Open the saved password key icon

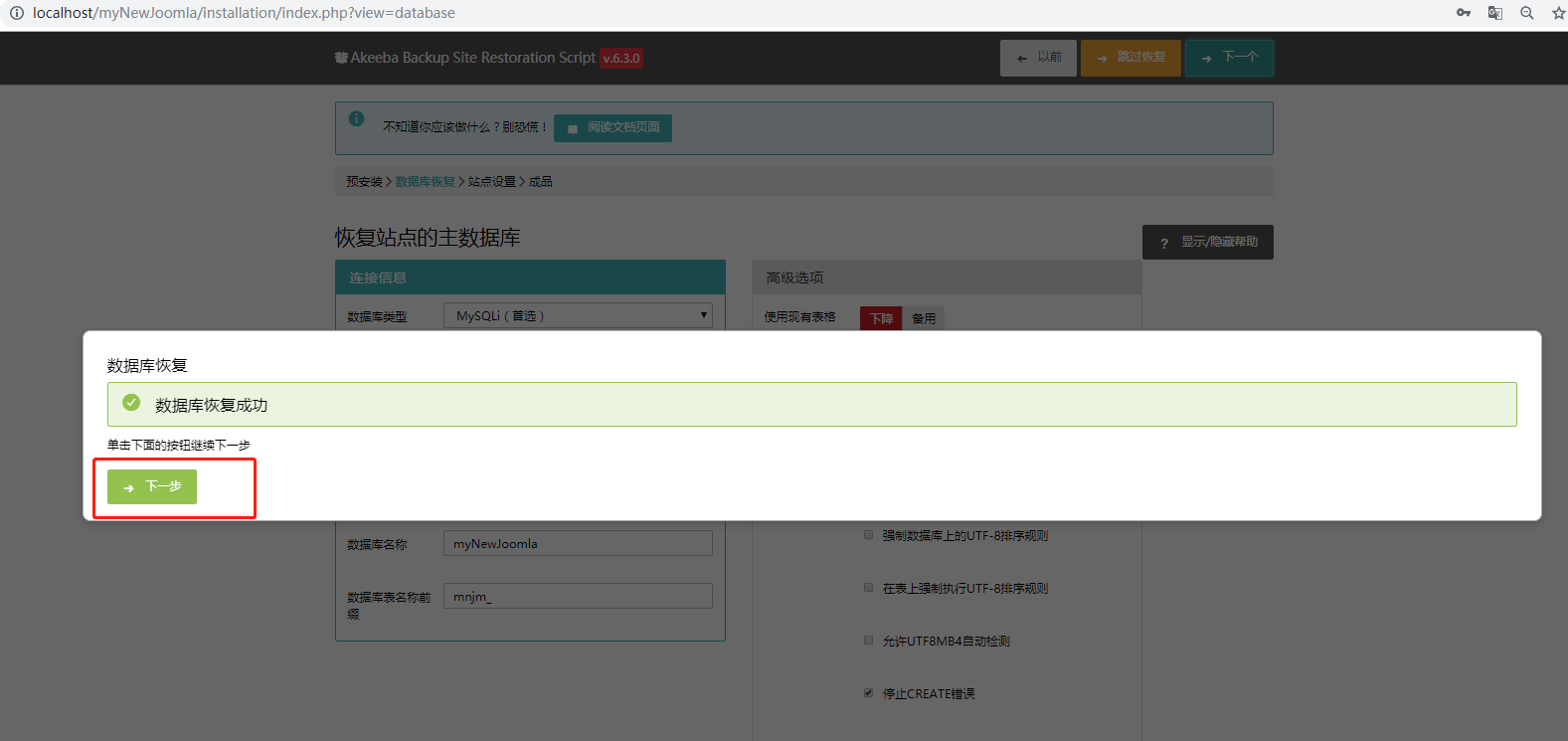pos(1464,13)
